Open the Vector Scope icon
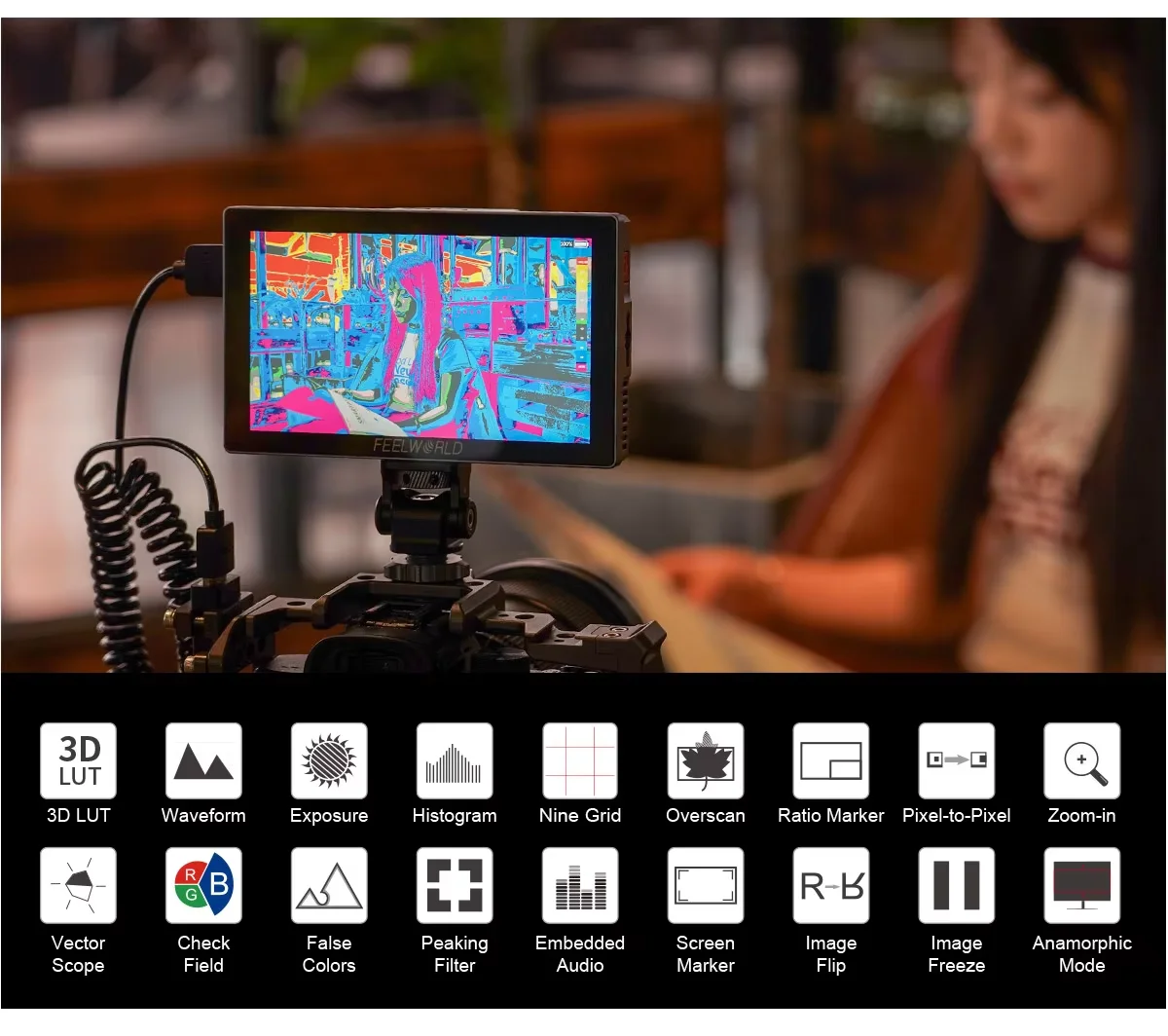 [x=78, y=885]
